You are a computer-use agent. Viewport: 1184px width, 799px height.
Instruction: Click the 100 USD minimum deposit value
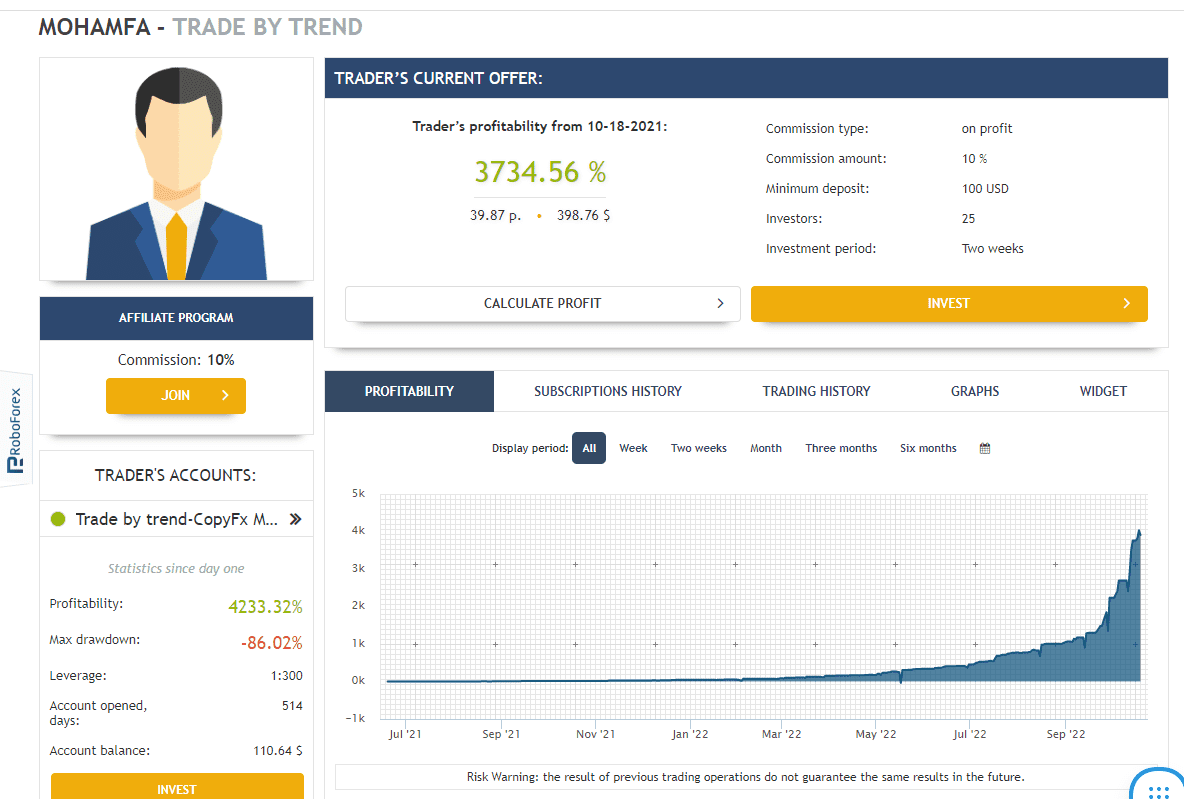(x=985, y=189)
